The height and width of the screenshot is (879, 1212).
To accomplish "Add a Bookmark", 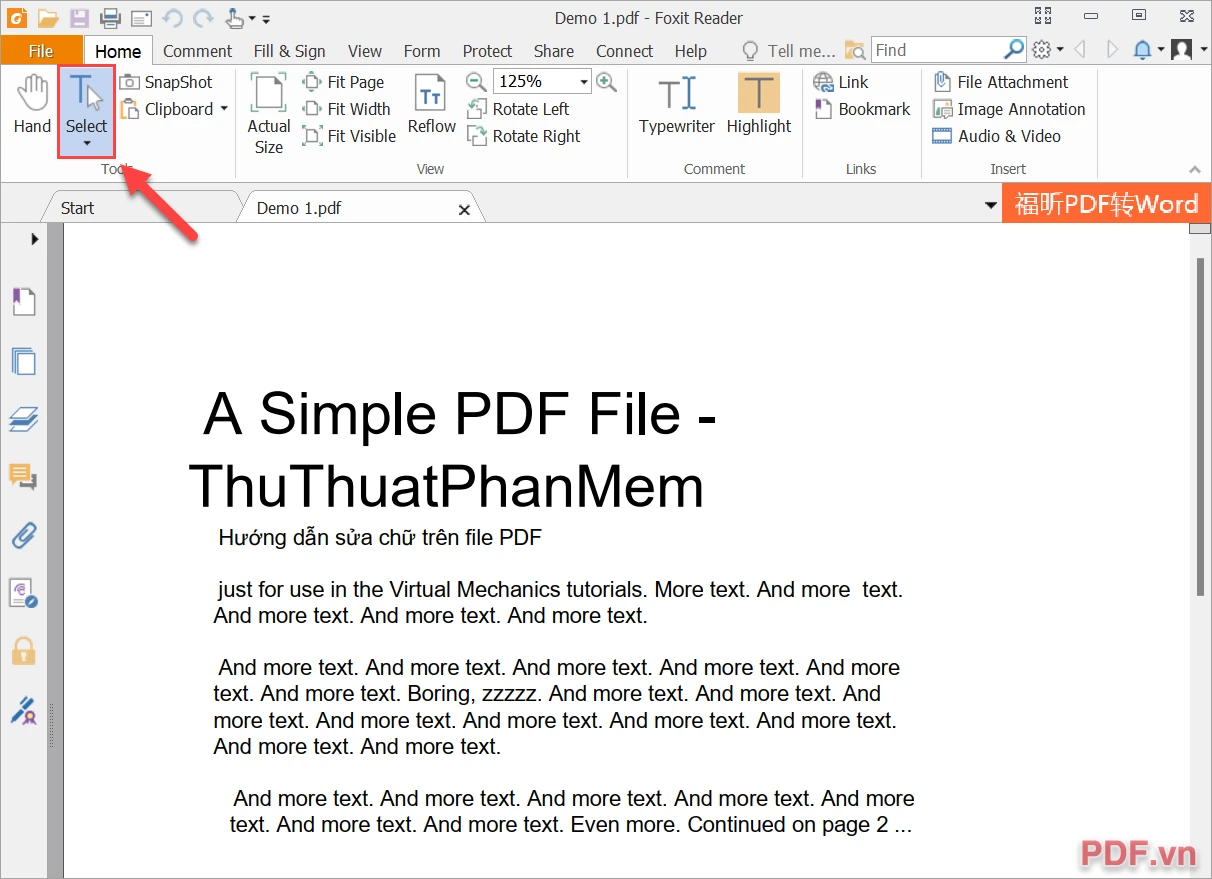I will (x=862, y=109).
